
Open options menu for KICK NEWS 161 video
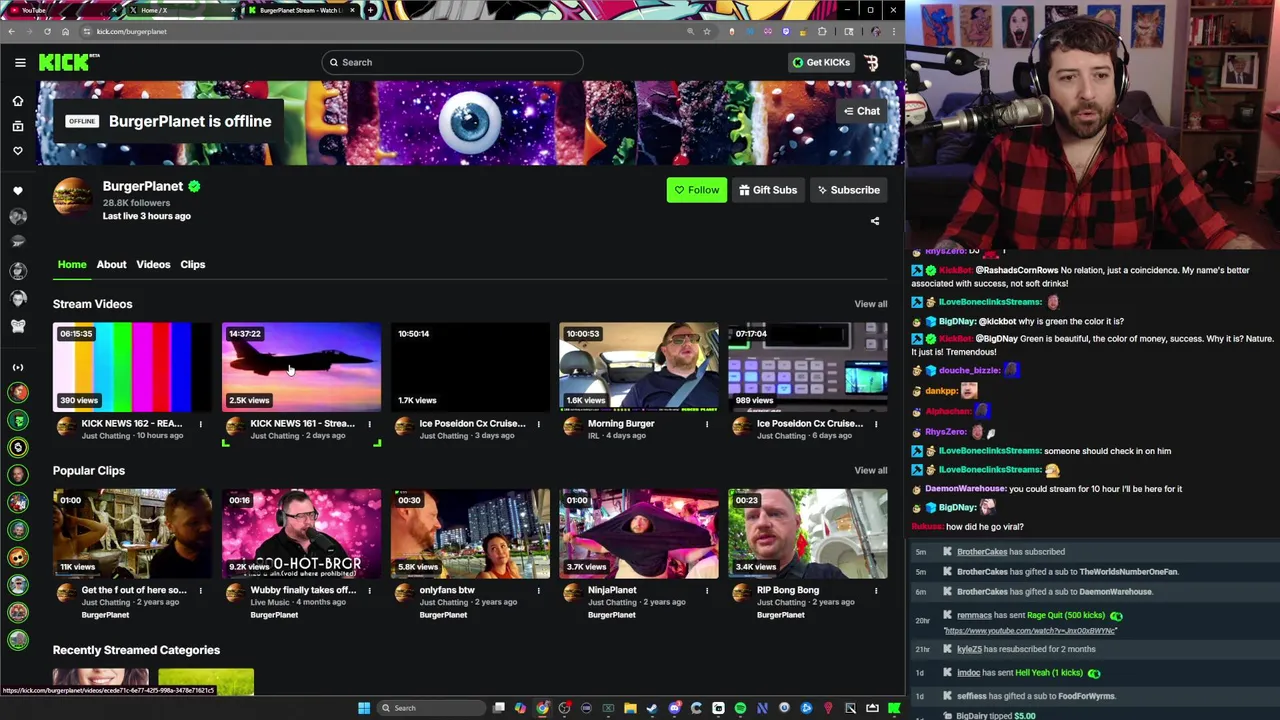point(369,424)
